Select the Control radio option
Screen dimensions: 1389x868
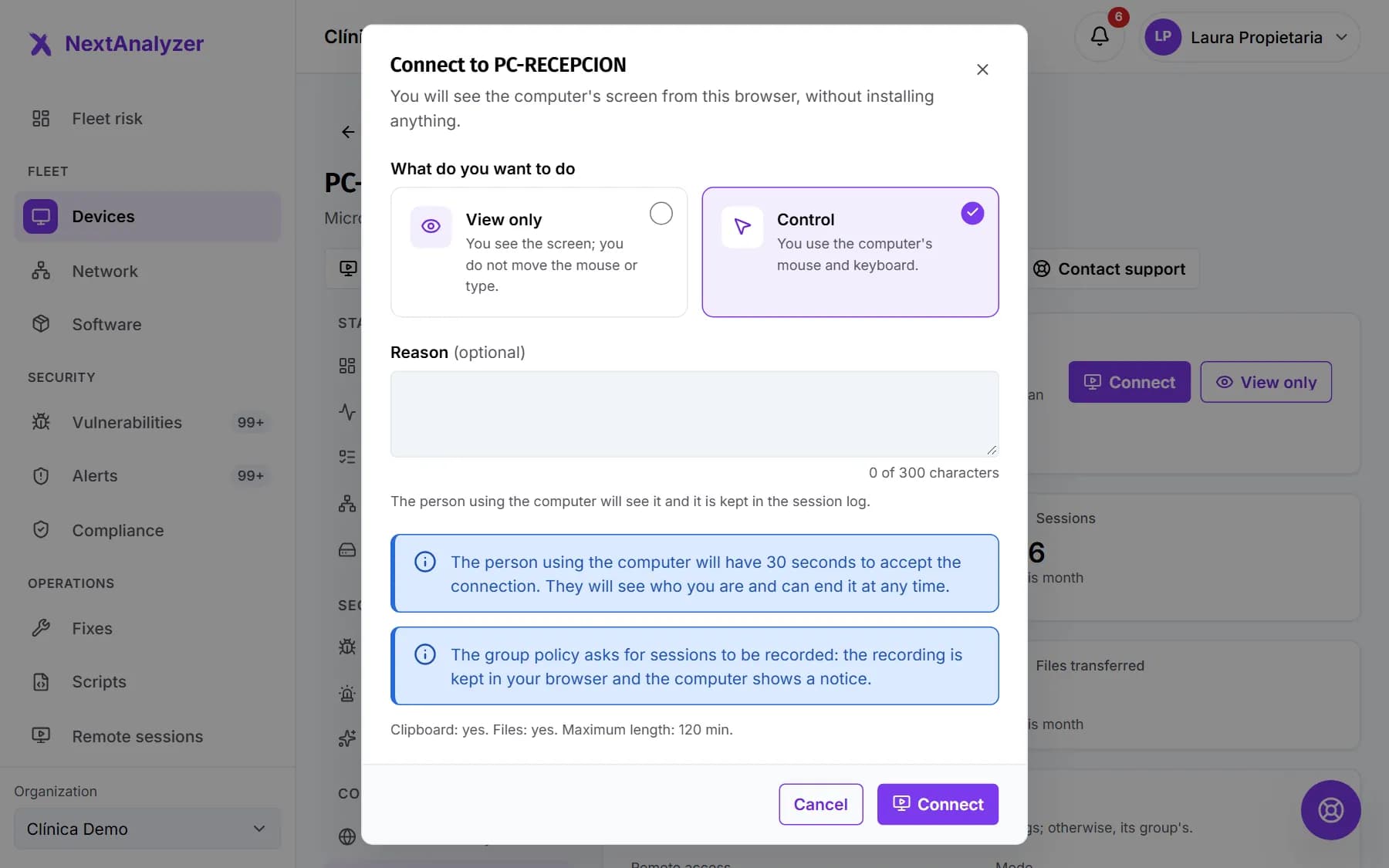pyautogui.click(x=972, y=213)
